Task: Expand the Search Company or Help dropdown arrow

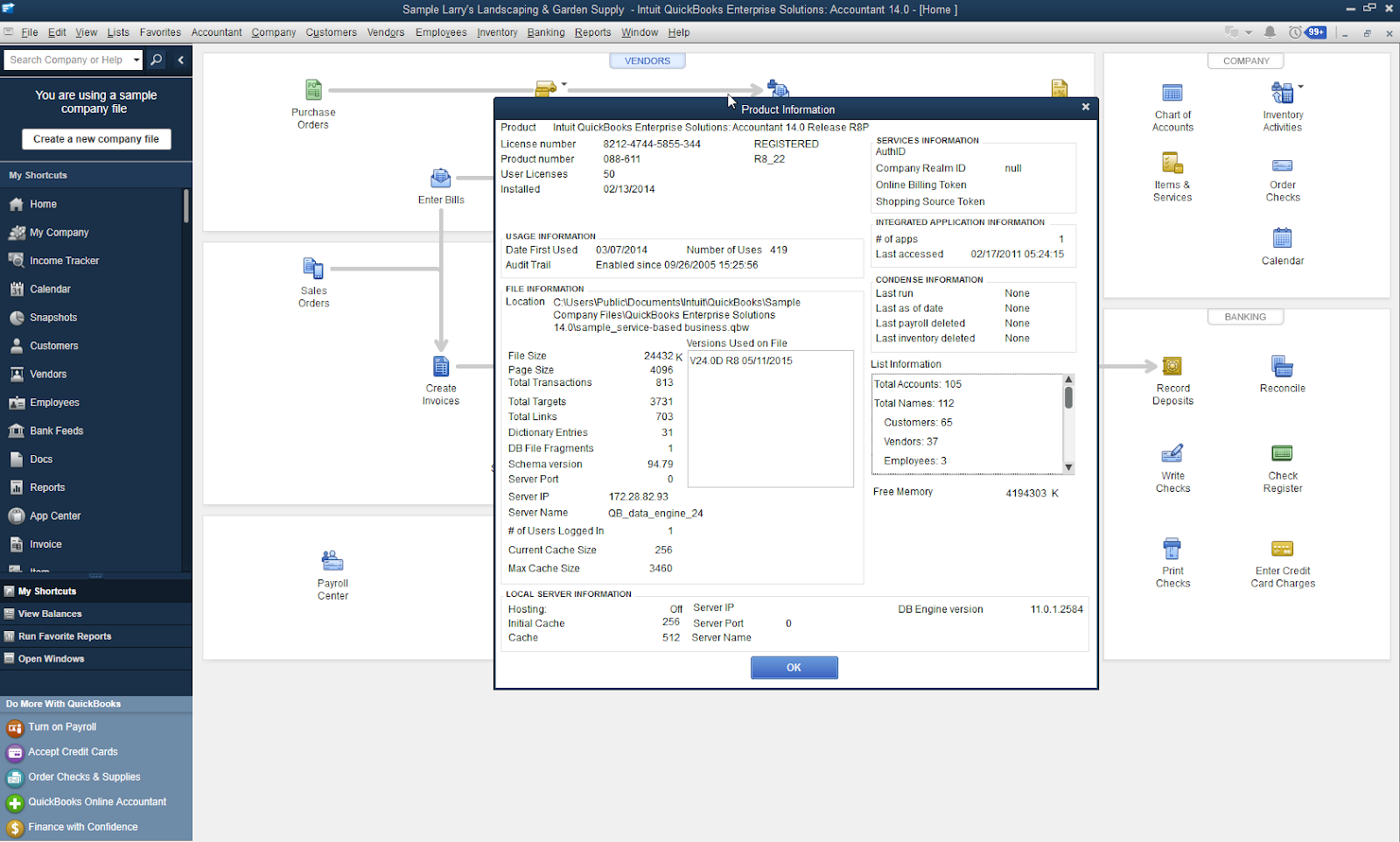Action: coord(136,60)
